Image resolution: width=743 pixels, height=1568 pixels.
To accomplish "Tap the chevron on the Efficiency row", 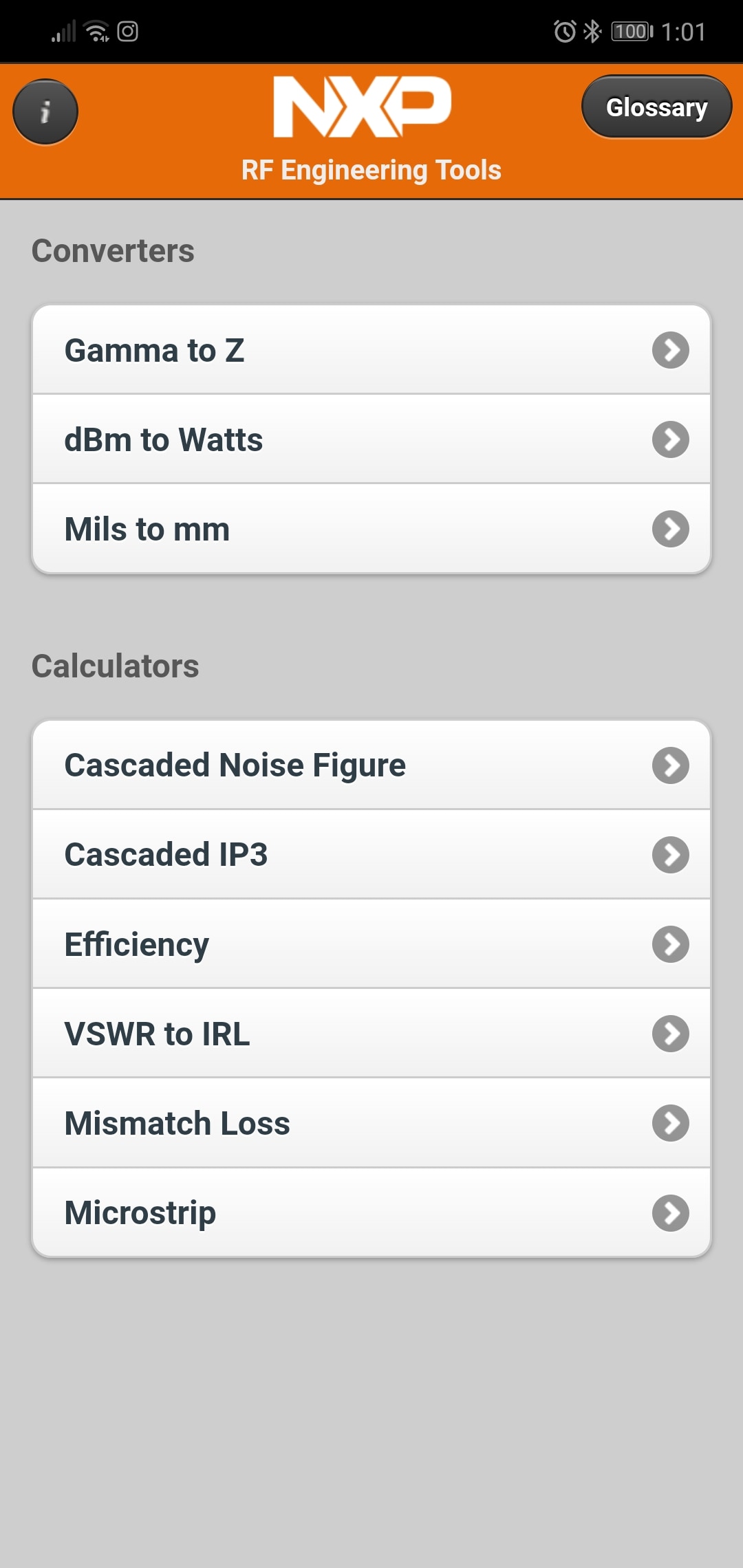I will click(671, 944).
